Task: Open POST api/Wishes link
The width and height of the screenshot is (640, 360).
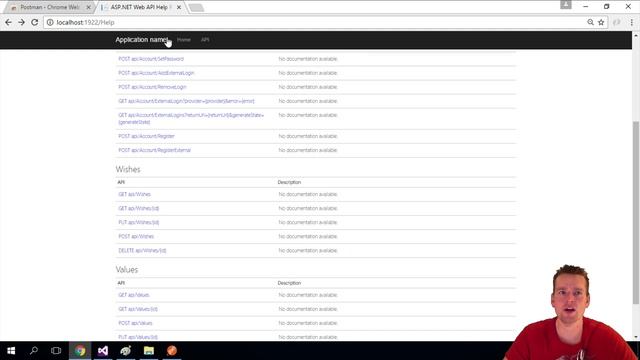Action: point(136,237)
